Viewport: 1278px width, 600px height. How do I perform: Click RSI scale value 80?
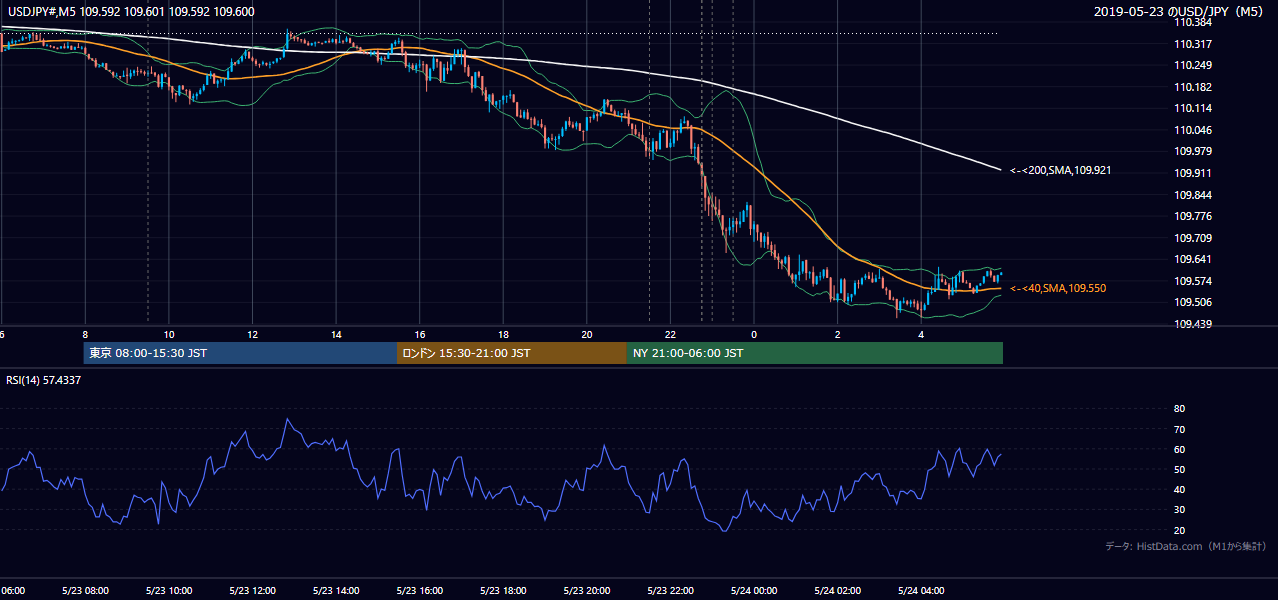point(1180,409)
